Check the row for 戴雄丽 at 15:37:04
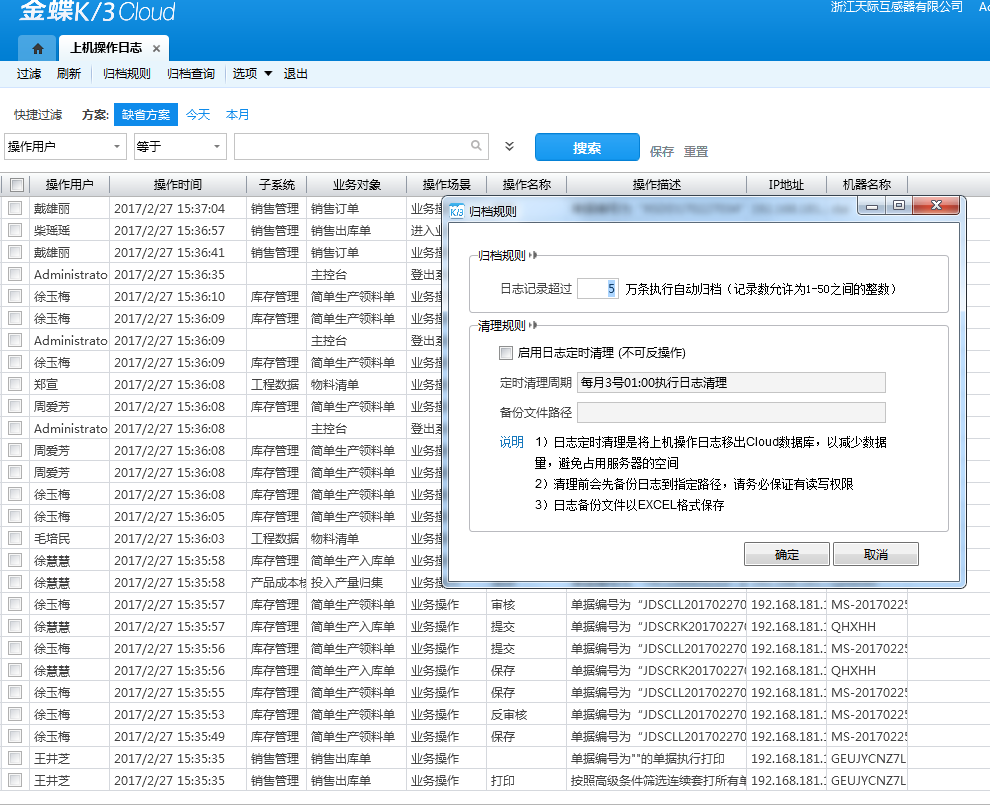Viewport: 990px width, 808px height. [15, 208]
